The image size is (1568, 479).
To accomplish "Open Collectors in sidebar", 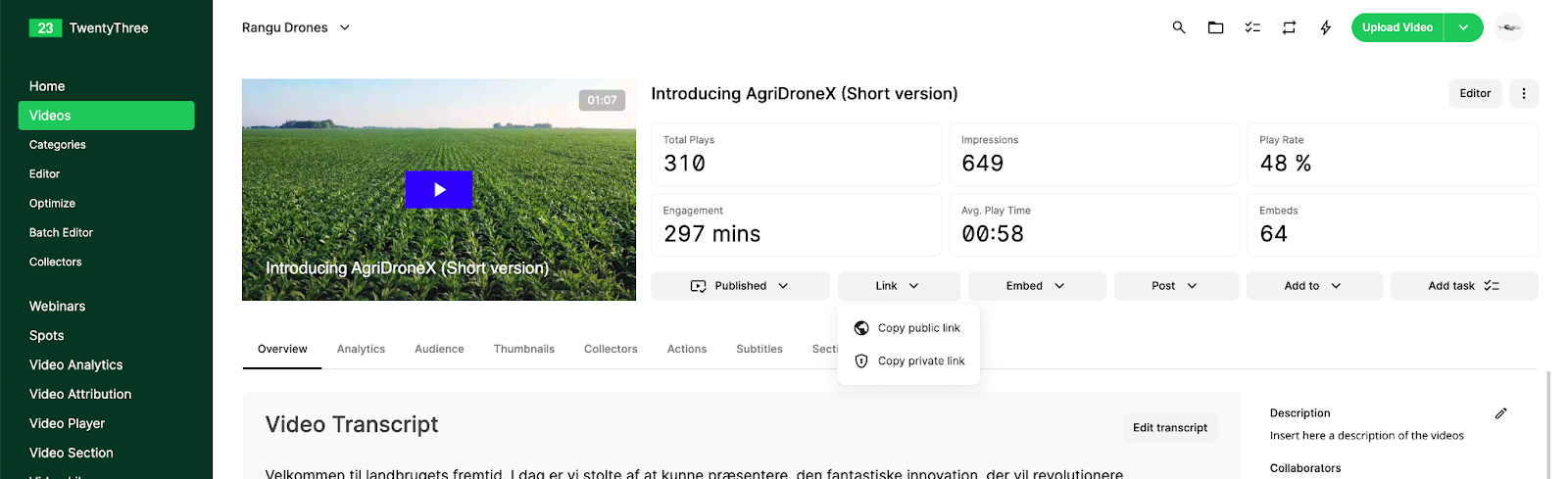I will [56, 263].
